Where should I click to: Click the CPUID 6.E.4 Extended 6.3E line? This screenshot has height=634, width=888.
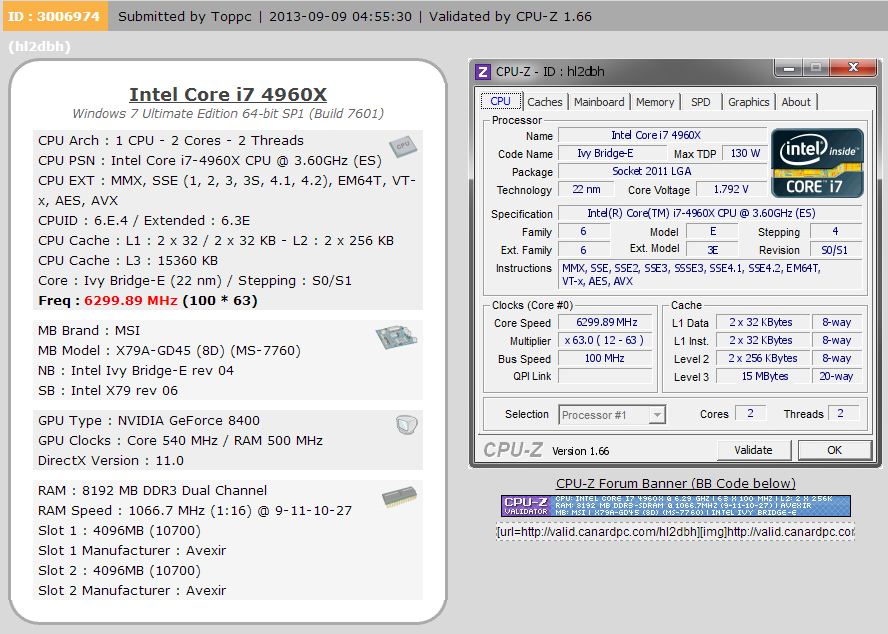point(144,220)
